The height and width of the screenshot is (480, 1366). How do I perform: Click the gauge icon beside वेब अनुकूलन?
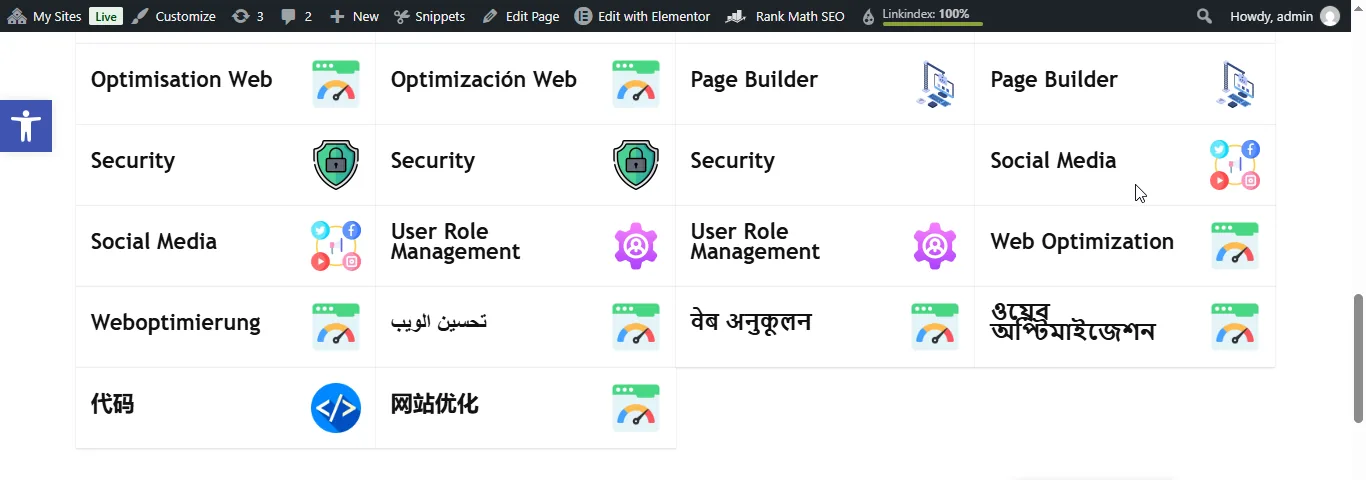click(x=935, y=327)
